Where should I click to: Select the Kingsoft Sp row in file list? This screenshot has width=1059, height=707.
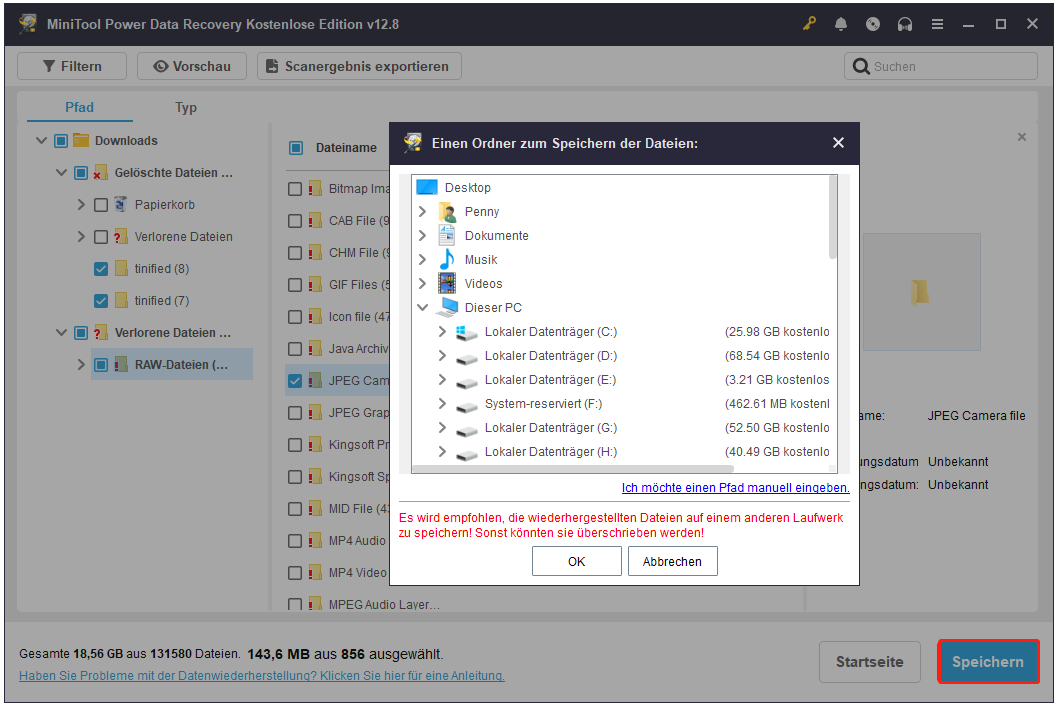(338, 477)
